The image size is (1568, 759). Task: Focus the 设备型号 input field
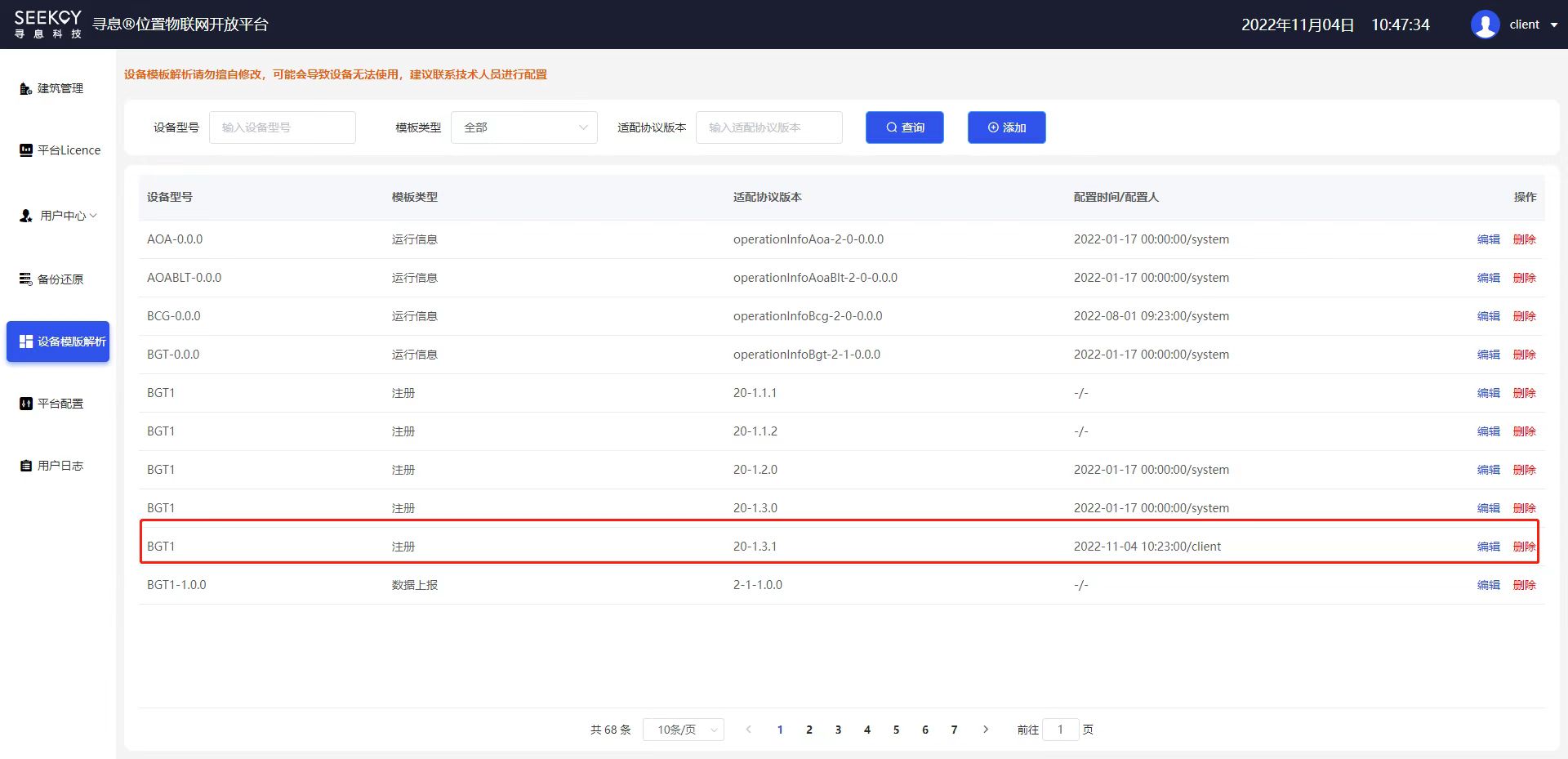[x=283, y=127]
